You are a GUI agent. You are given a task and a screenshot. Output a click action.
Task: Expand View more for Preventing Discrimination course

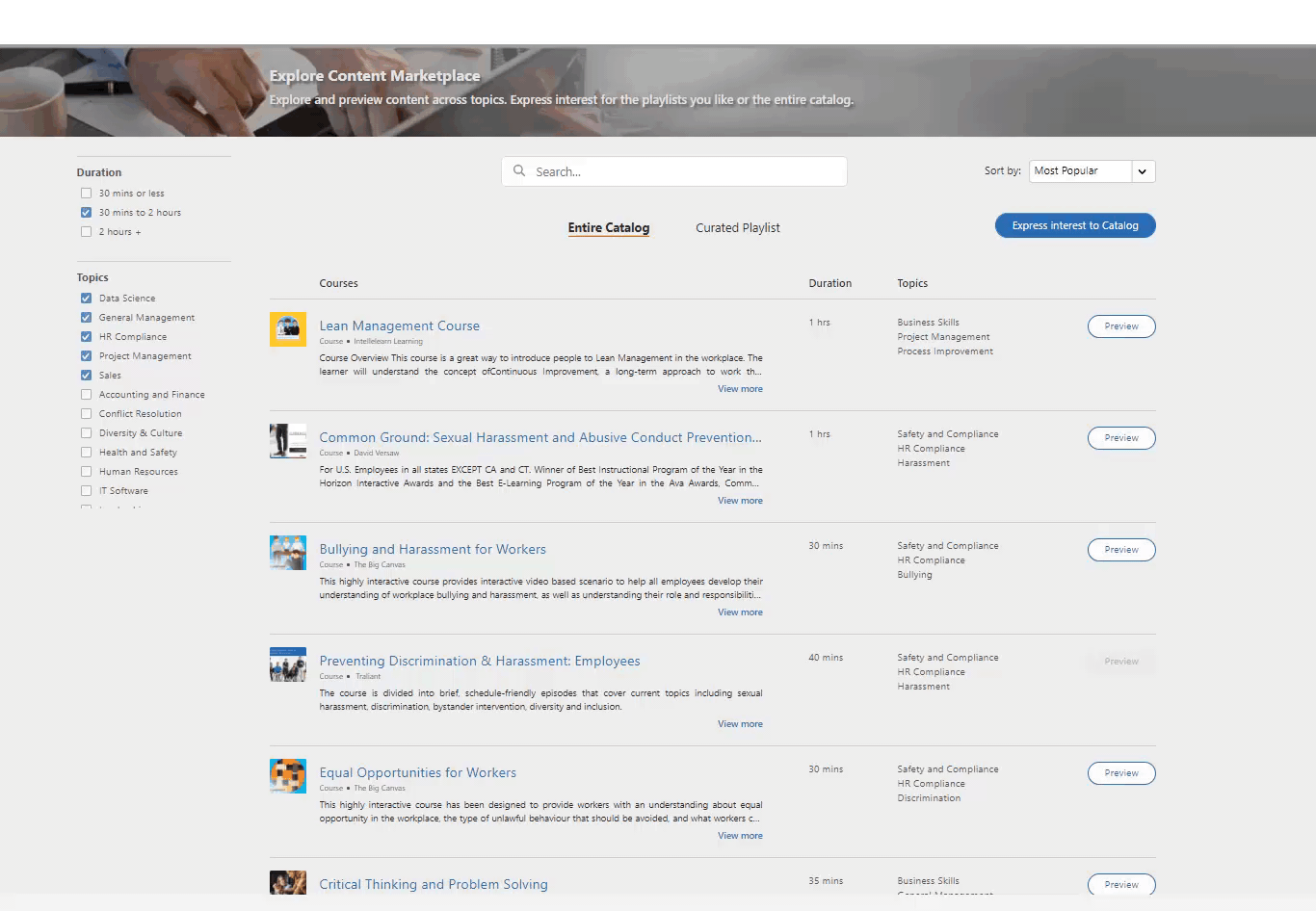point(740,724)
